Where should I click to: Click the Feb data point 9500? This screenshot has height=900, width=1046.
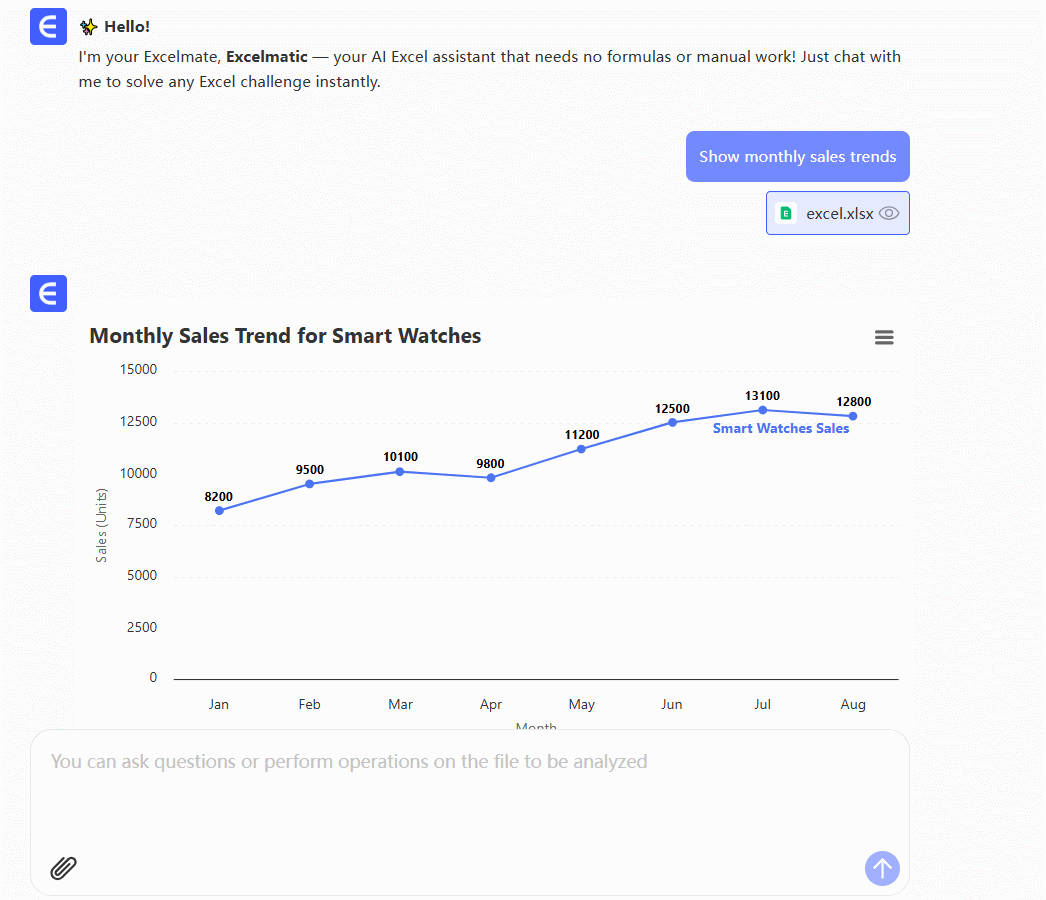click(310, 484)
